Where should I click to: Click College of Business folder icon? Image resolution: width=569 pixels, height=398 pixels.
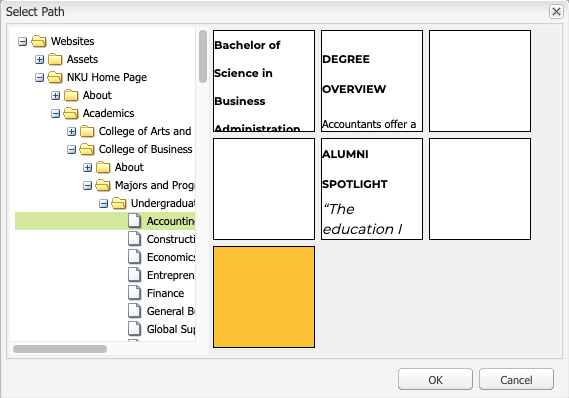(x=87, y=149)
